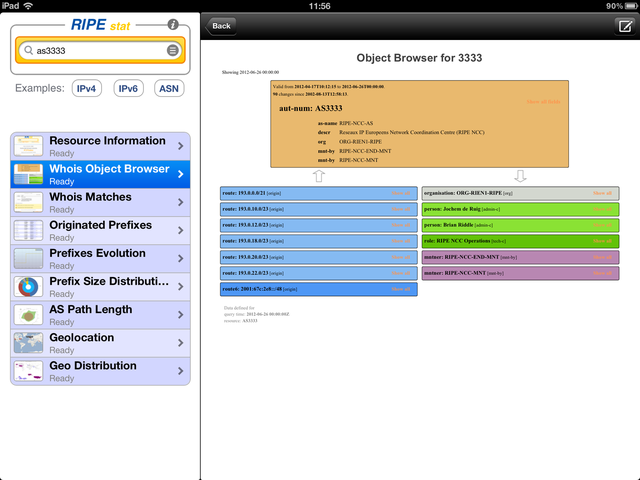
Task: Click Show all on person Brian Riddle
Action: pos(602,225)
